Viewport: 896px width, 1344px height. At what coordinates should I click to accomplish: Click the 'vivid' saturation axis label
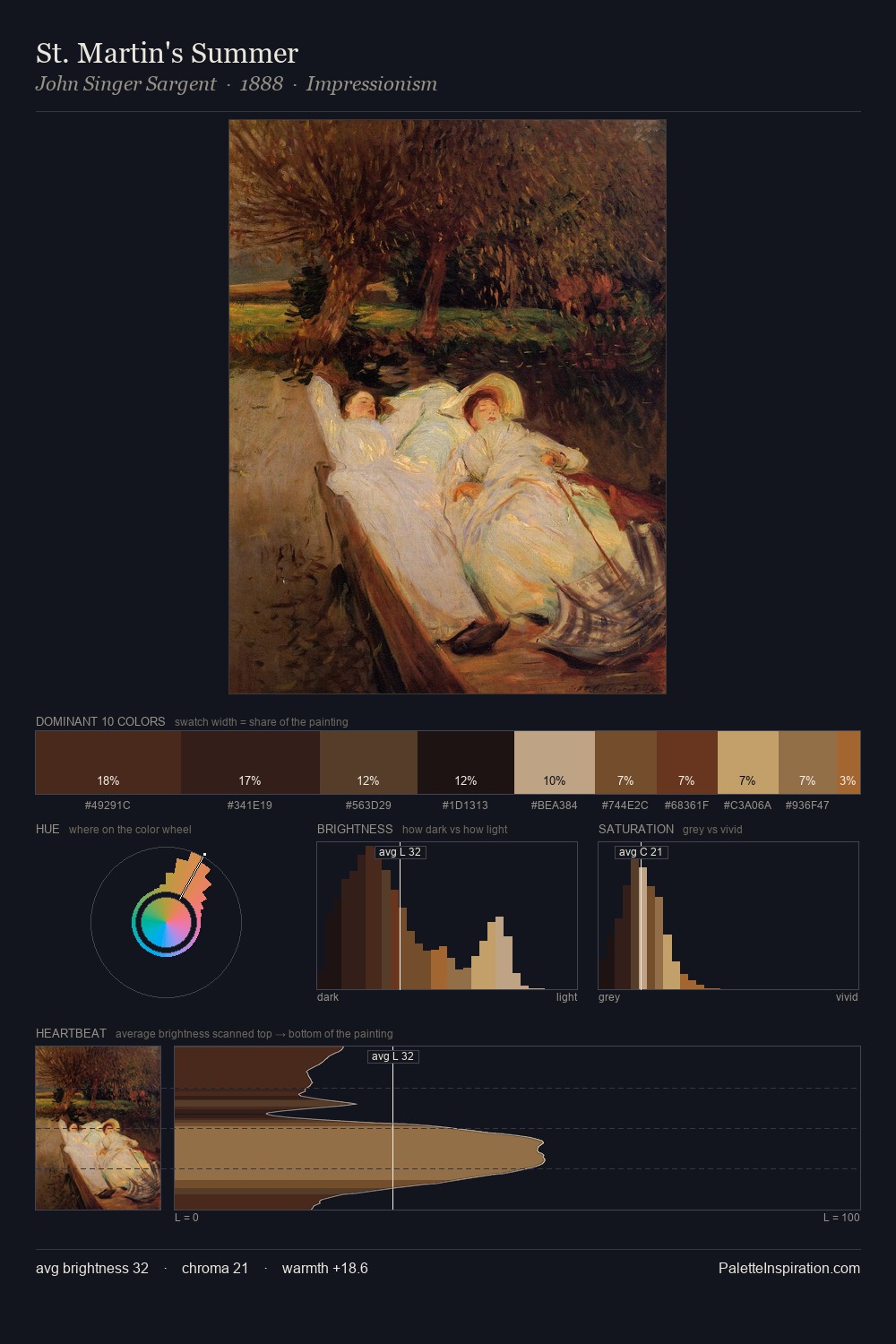coord(847,996)
